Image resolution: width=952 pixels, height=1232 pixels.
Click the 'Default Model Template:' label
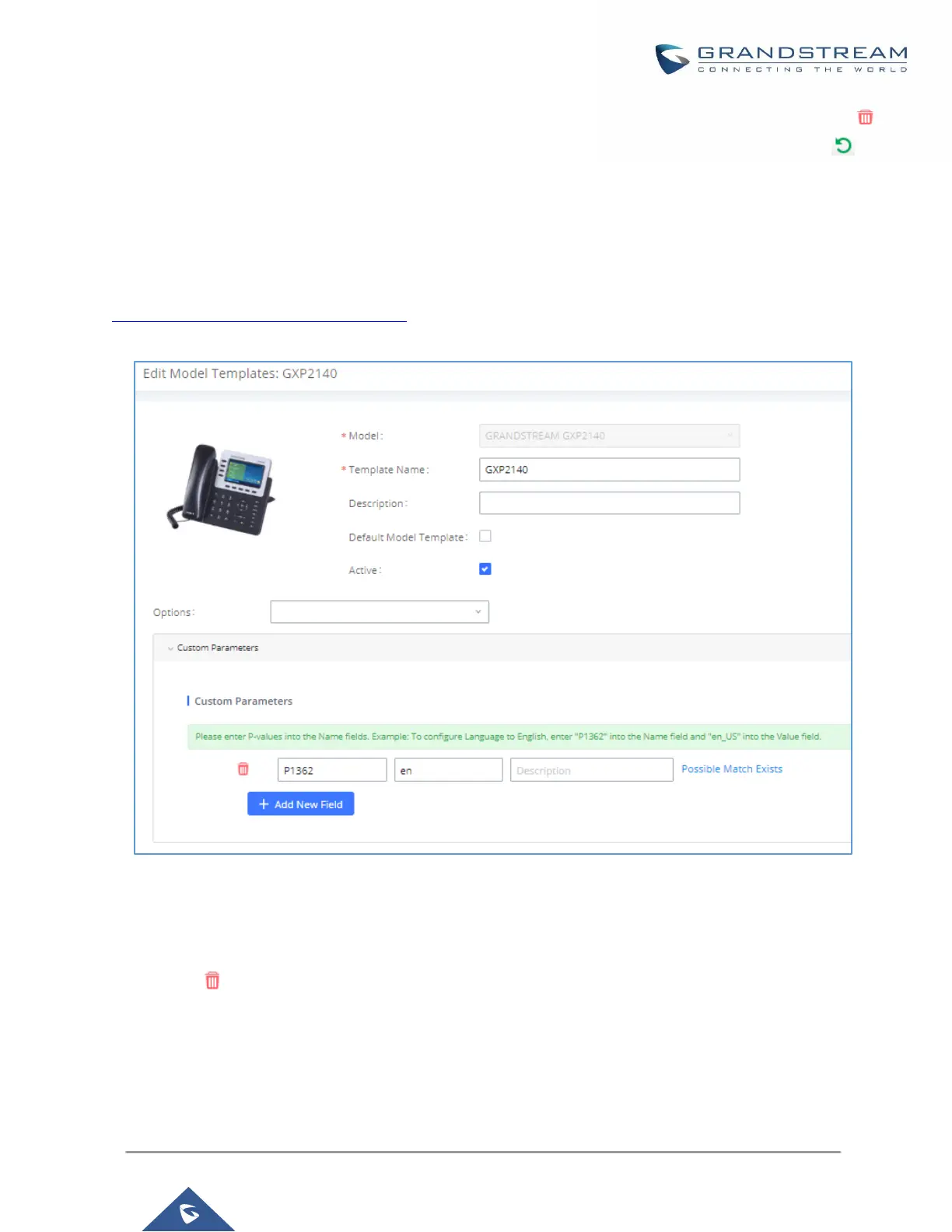408,537
